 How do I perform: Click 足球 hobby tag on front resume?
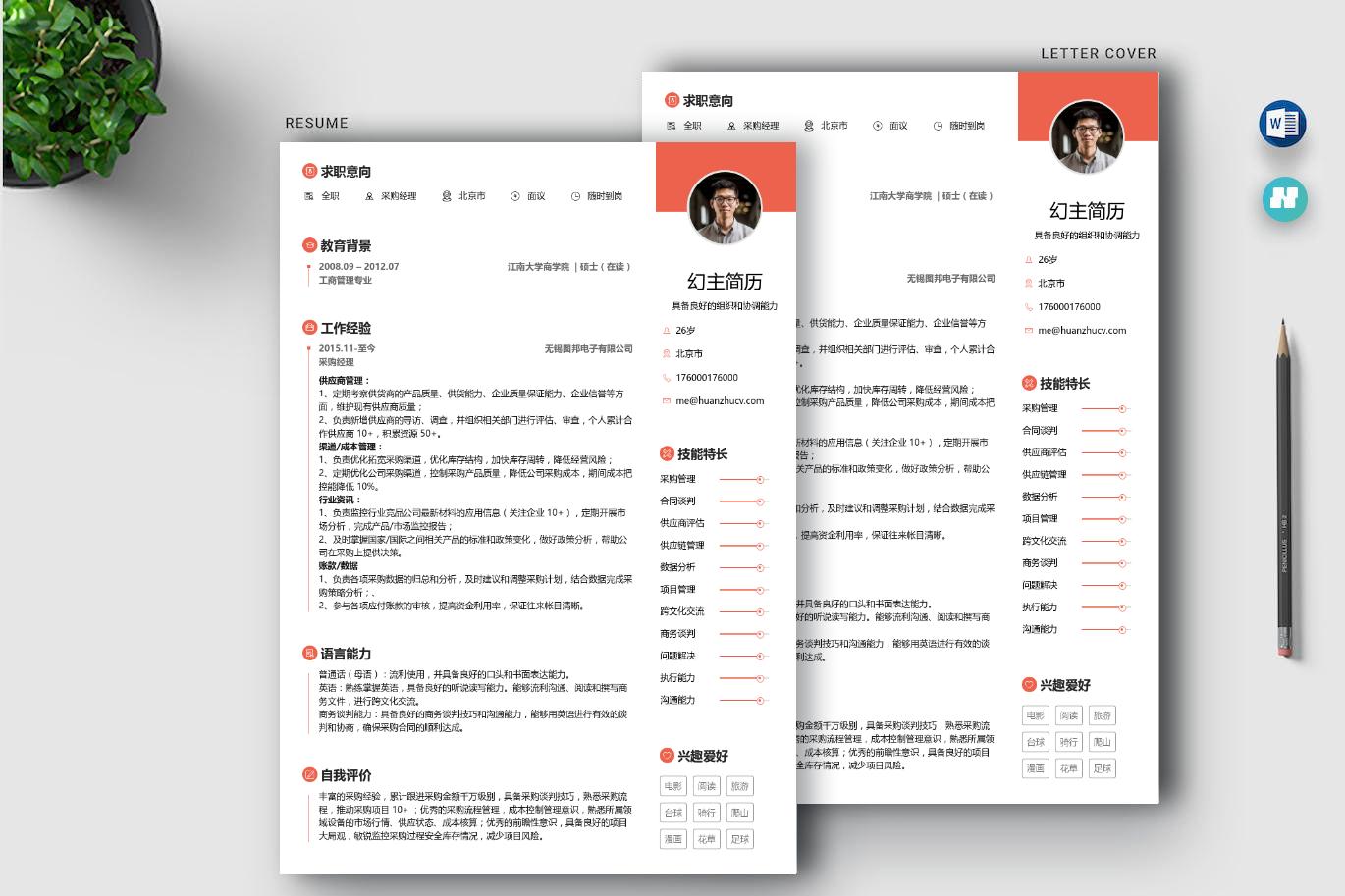pos(740,839)
